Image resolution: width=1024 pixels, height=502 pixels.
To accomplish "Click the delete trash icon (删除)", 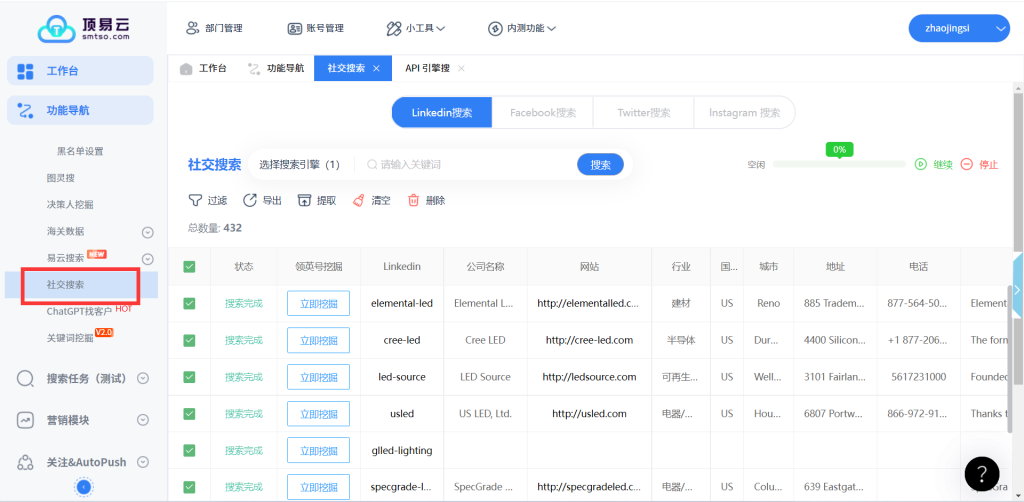I will point(413,200).
